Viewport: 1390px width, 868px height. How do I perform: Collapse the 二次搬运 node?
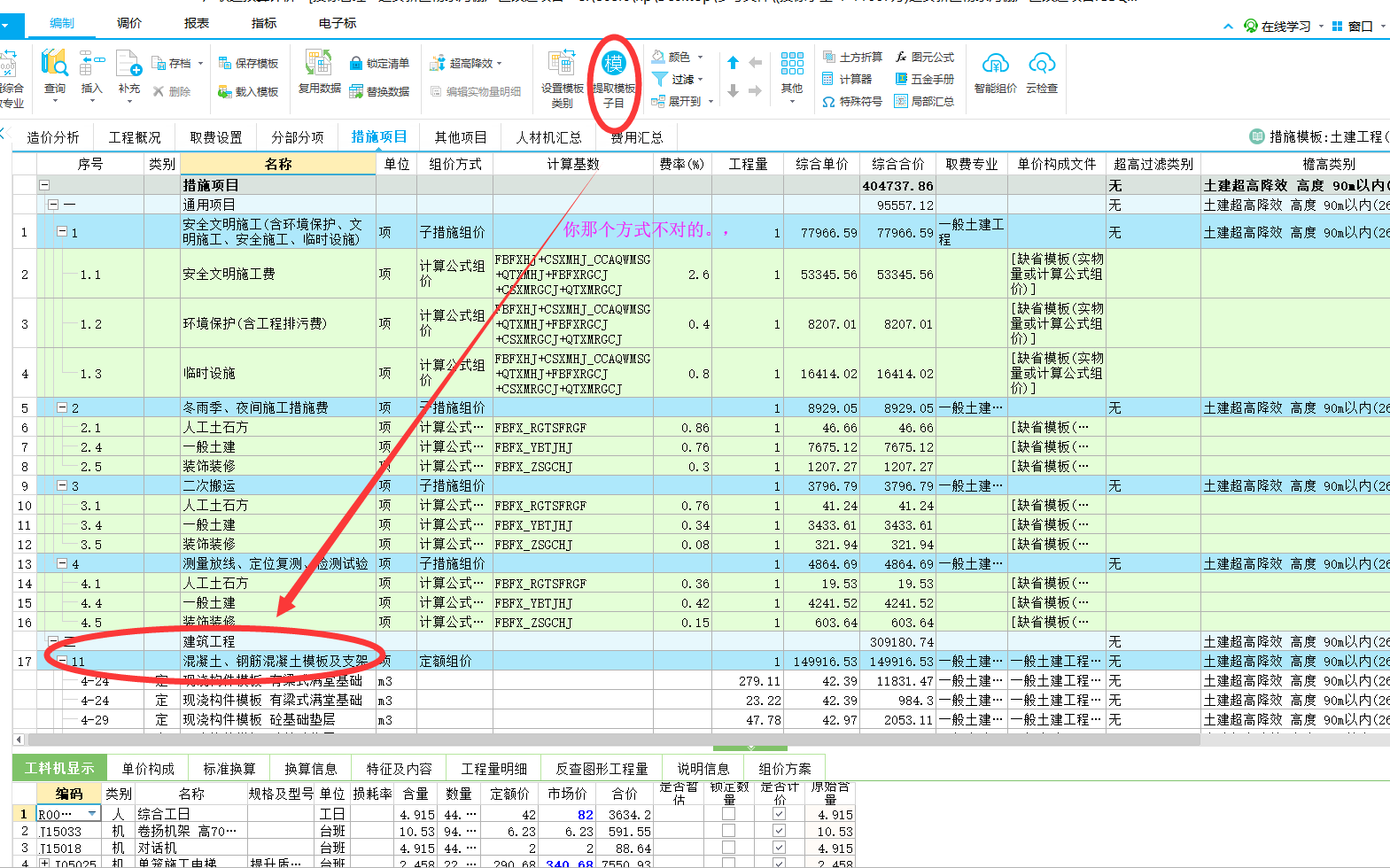click(62, 486)
